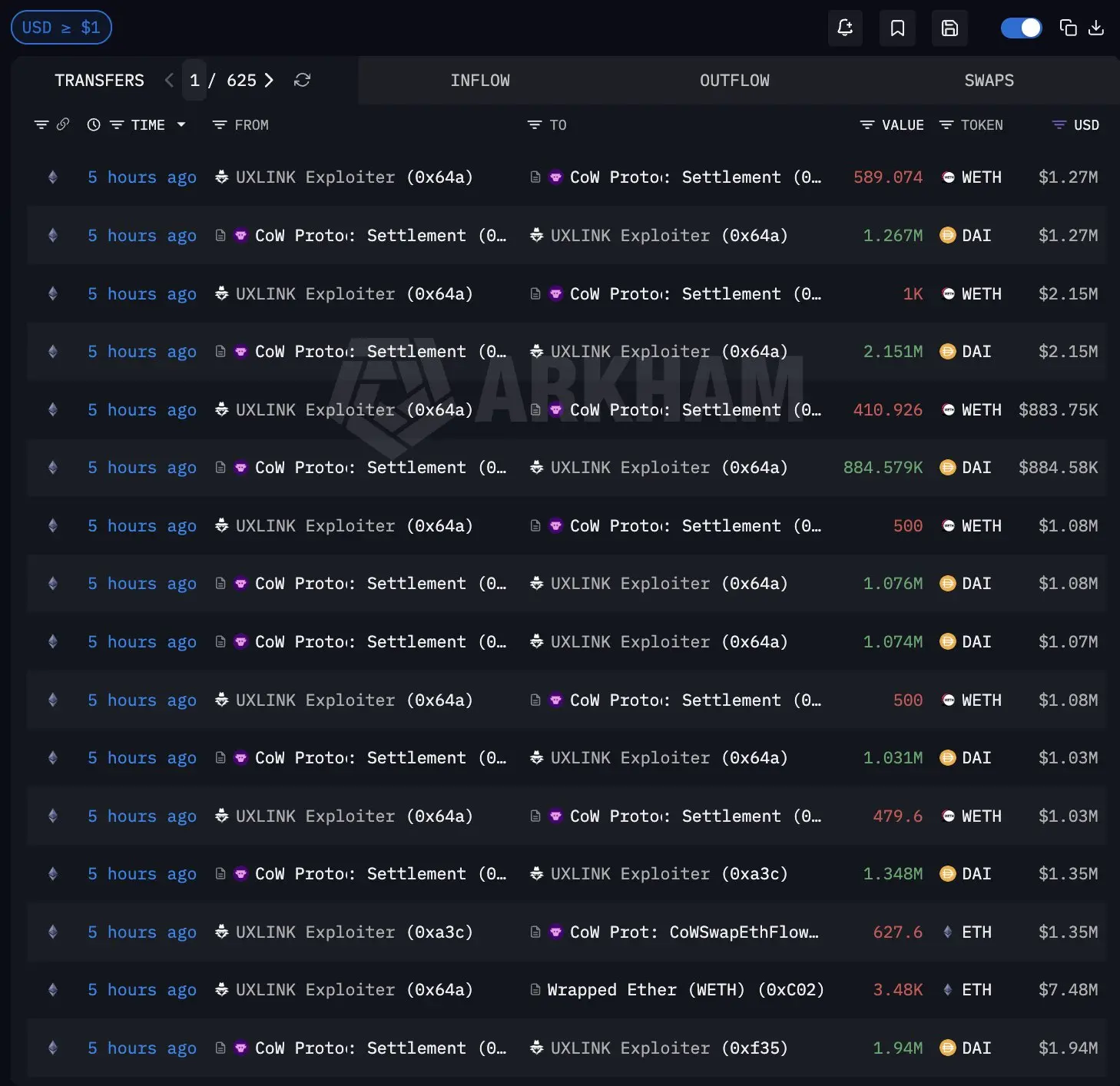
Task: Switch to the OUTFLOW tab
Action: pyautogui.click(x=734, y=81)
